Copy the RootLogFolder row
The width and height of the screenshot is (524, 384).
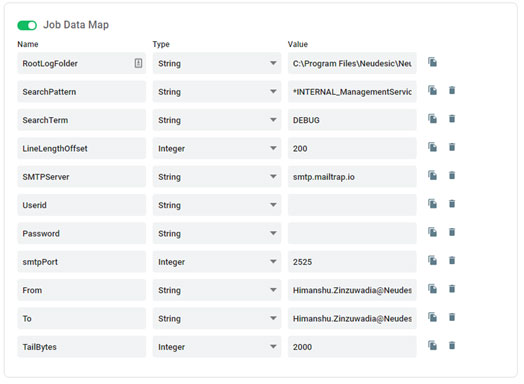432,62
